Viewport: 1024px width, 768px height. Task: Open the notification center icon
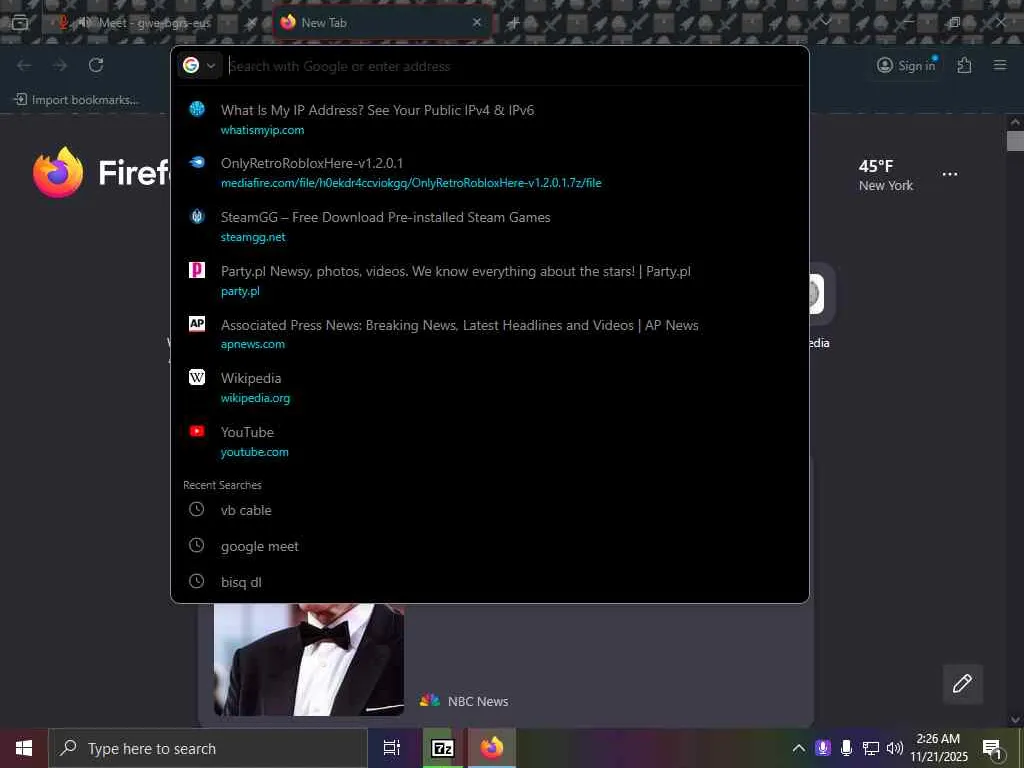coord(993,748)
